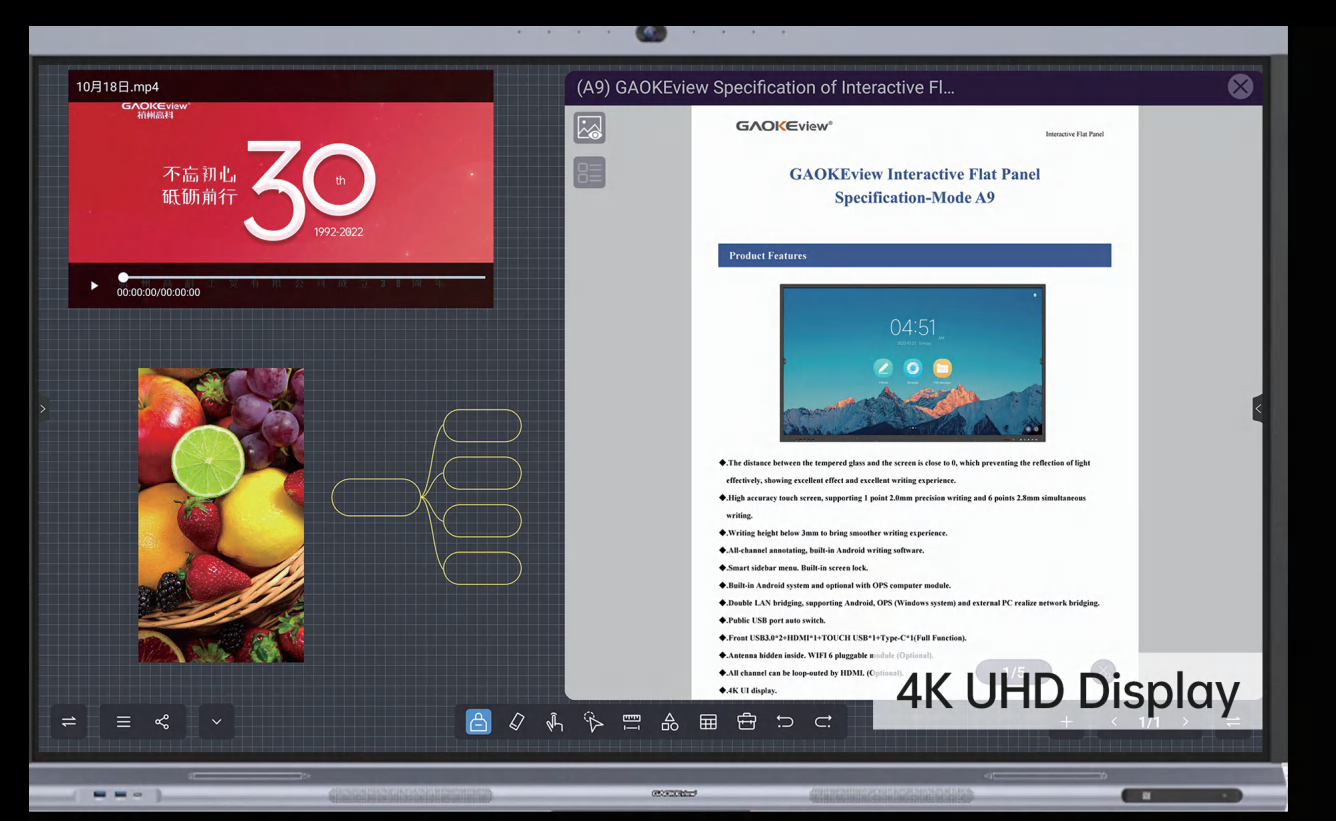Image resolution: width=1336 pixels, height=821 pixels.
Task: Select the eraser tool
Action: tap(516, 721)
